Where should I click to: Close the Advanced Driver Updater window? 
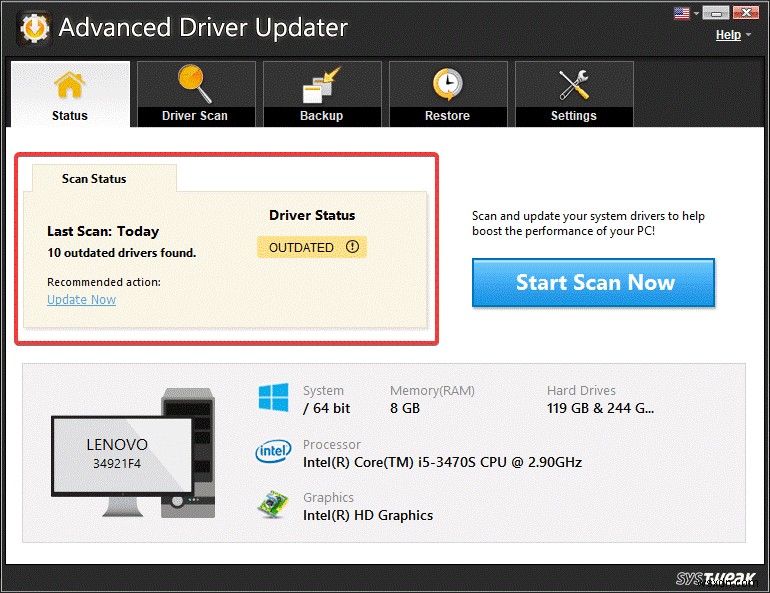[746, 13]
